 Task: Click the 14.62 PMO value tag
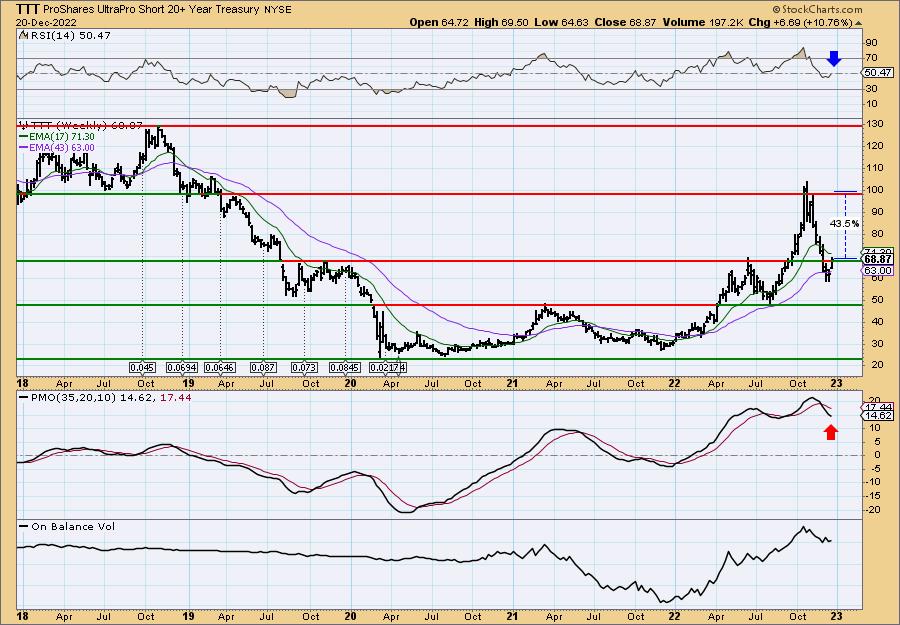point(878,416)
